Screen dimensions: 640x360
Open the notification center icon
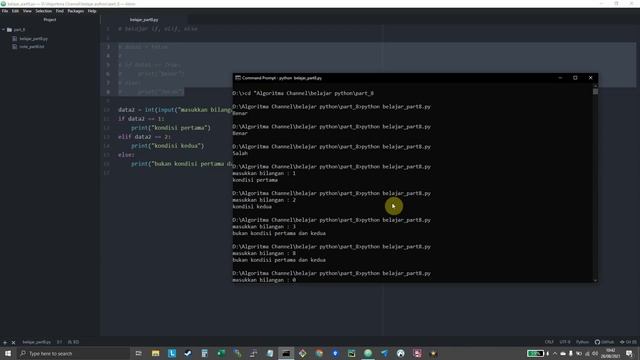tap(629, 353)
